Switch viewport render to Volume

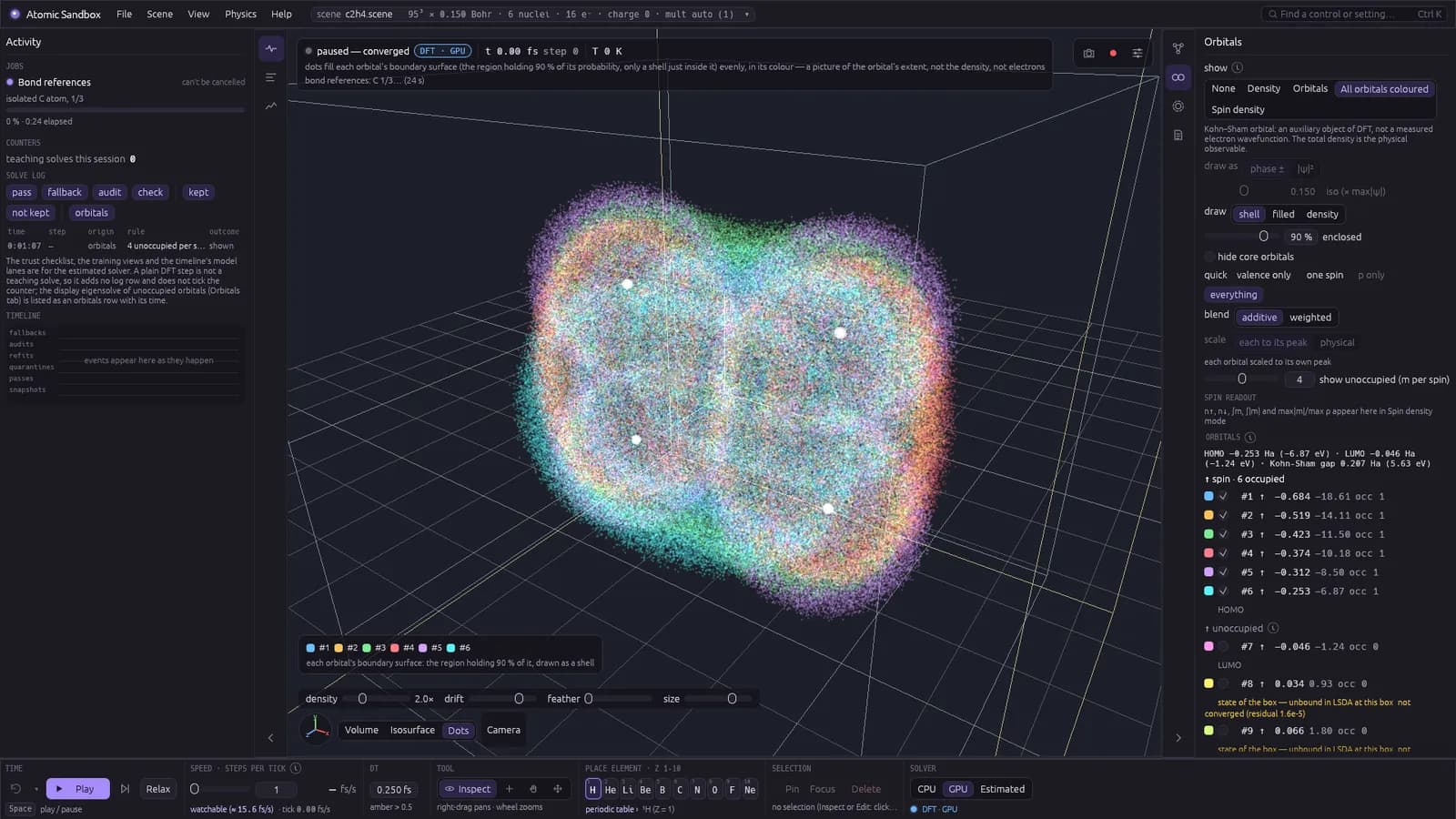coord(361,730)
